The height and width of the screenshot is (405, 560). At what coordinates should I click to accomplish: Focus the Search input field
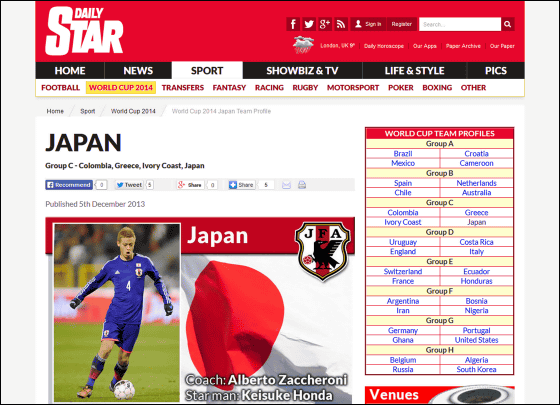(x=460, y=24)
